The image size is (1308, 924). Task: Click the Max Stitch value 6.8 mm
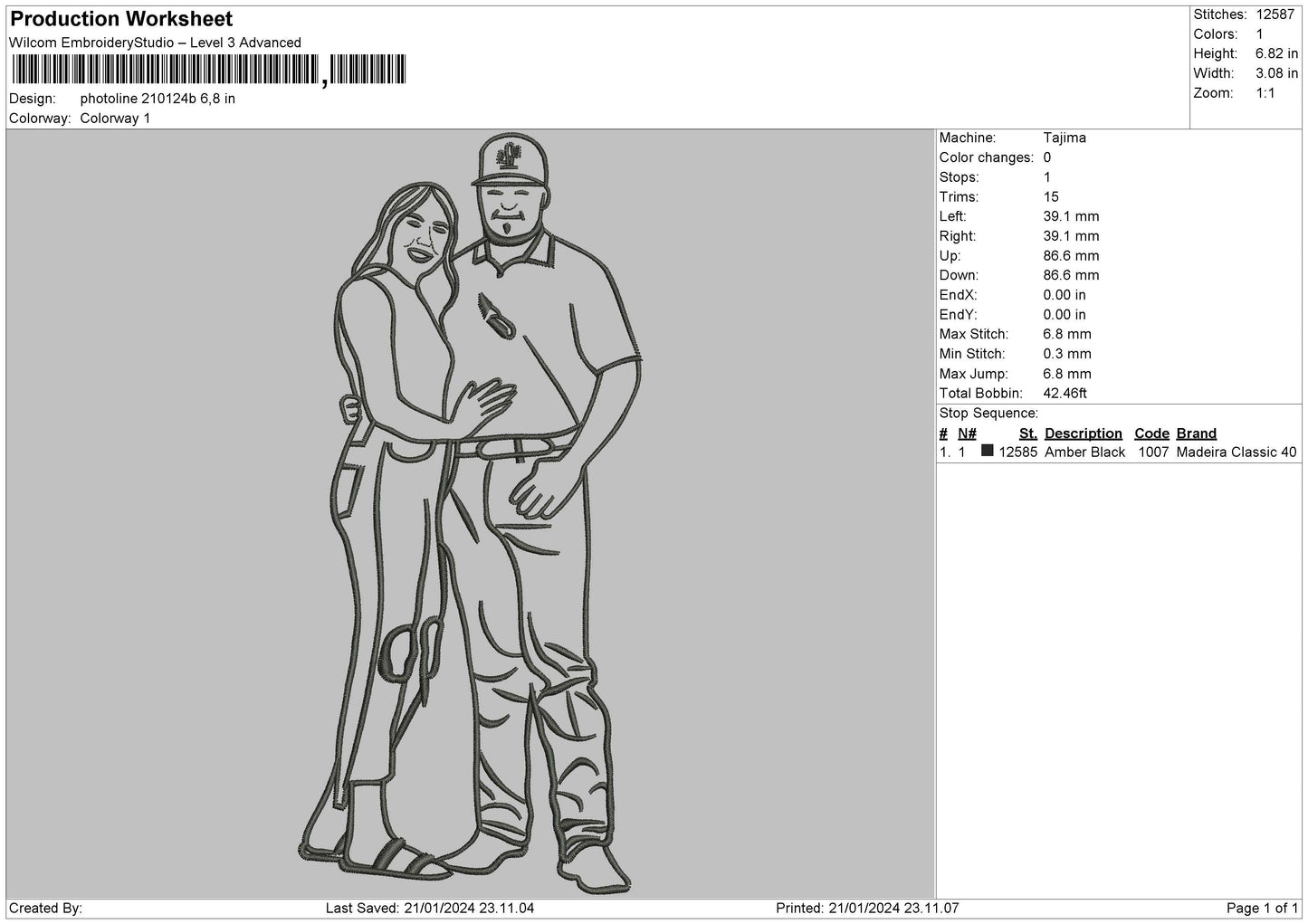click(1067, 335)
